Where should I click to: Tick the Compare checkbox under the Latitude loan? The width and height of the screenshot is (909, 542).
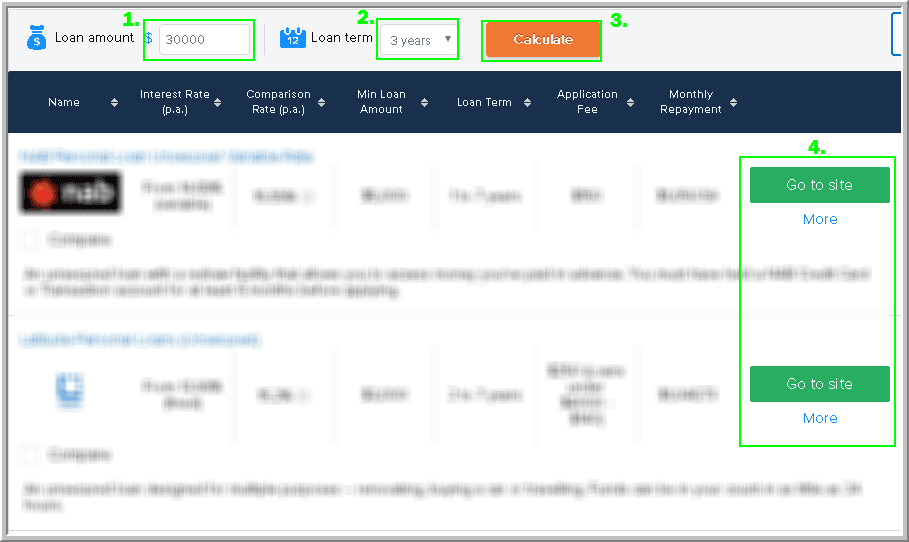click(30, 455)
